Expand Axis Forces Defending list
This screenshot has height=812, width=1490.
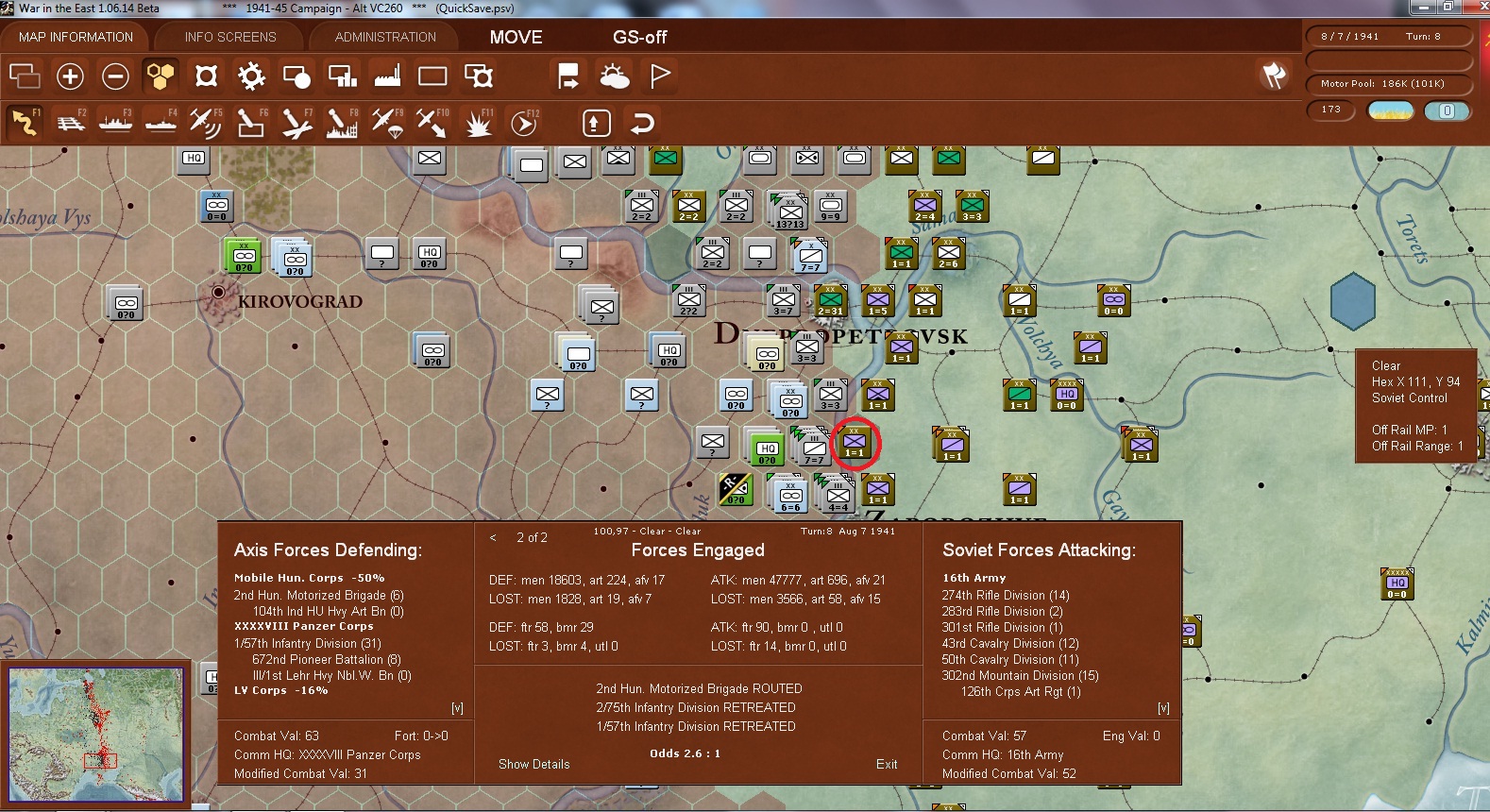[x=457, y=708]
